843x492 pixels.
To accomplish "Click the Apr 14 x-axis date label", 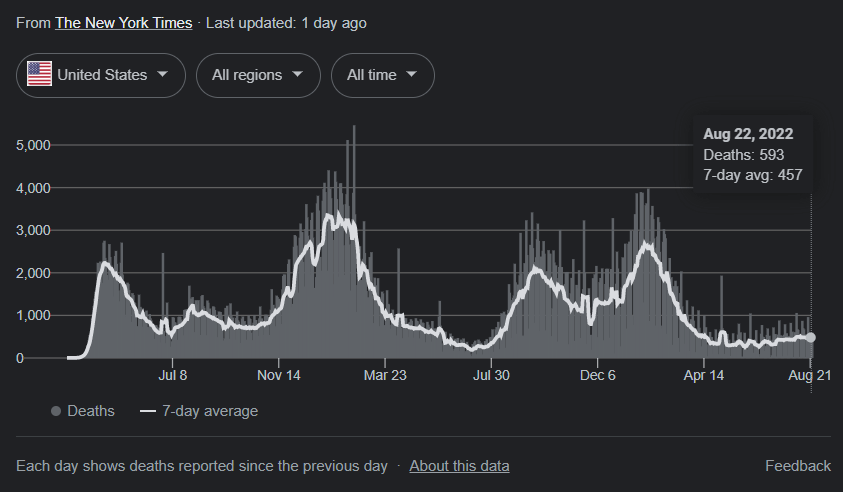I will tap(704, 376).
